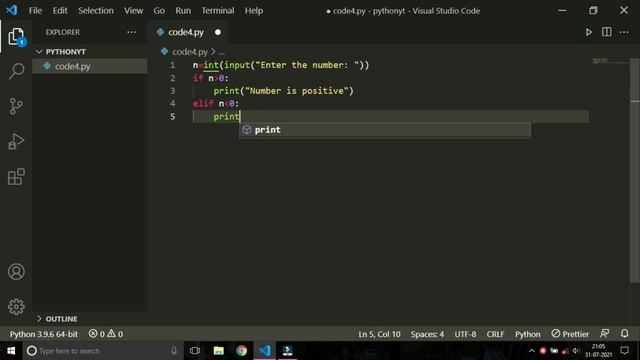Change indentation via Spaces: 4
The height and width of the screenshot is (360, 640).
pyautogui.click(x=427, y=334)
